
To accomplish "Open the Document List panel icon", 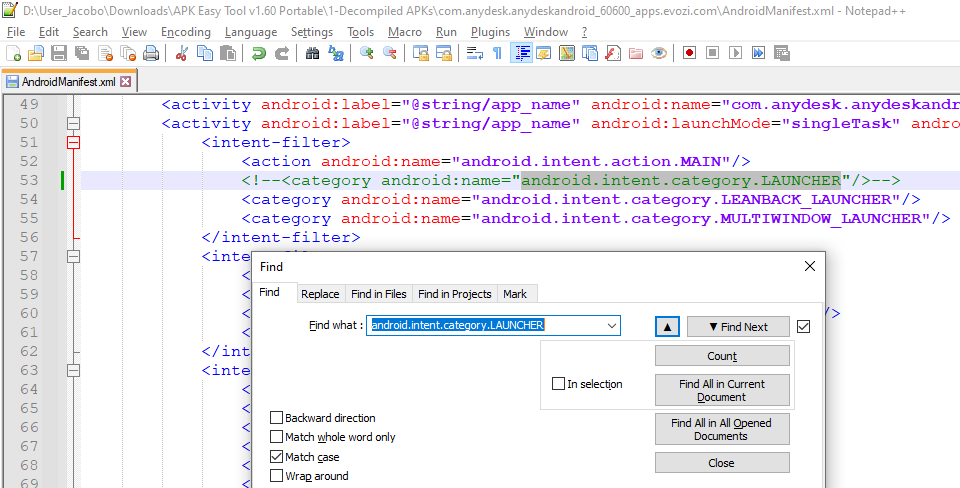I will point(590,53).
